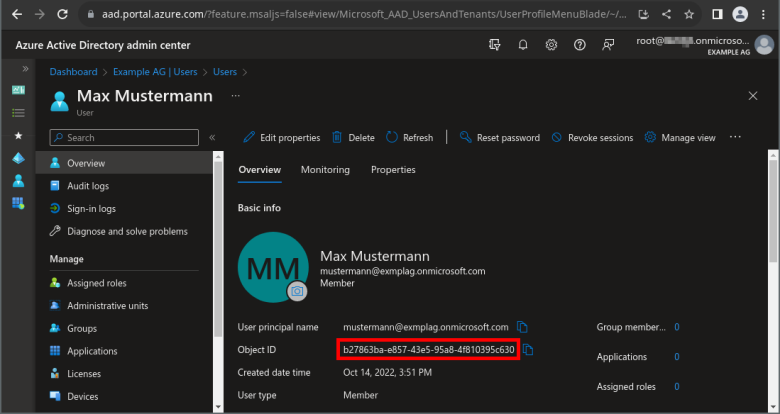Open the feedback icon in the portal header
The image size is (780, 414).
coord(608,45)
